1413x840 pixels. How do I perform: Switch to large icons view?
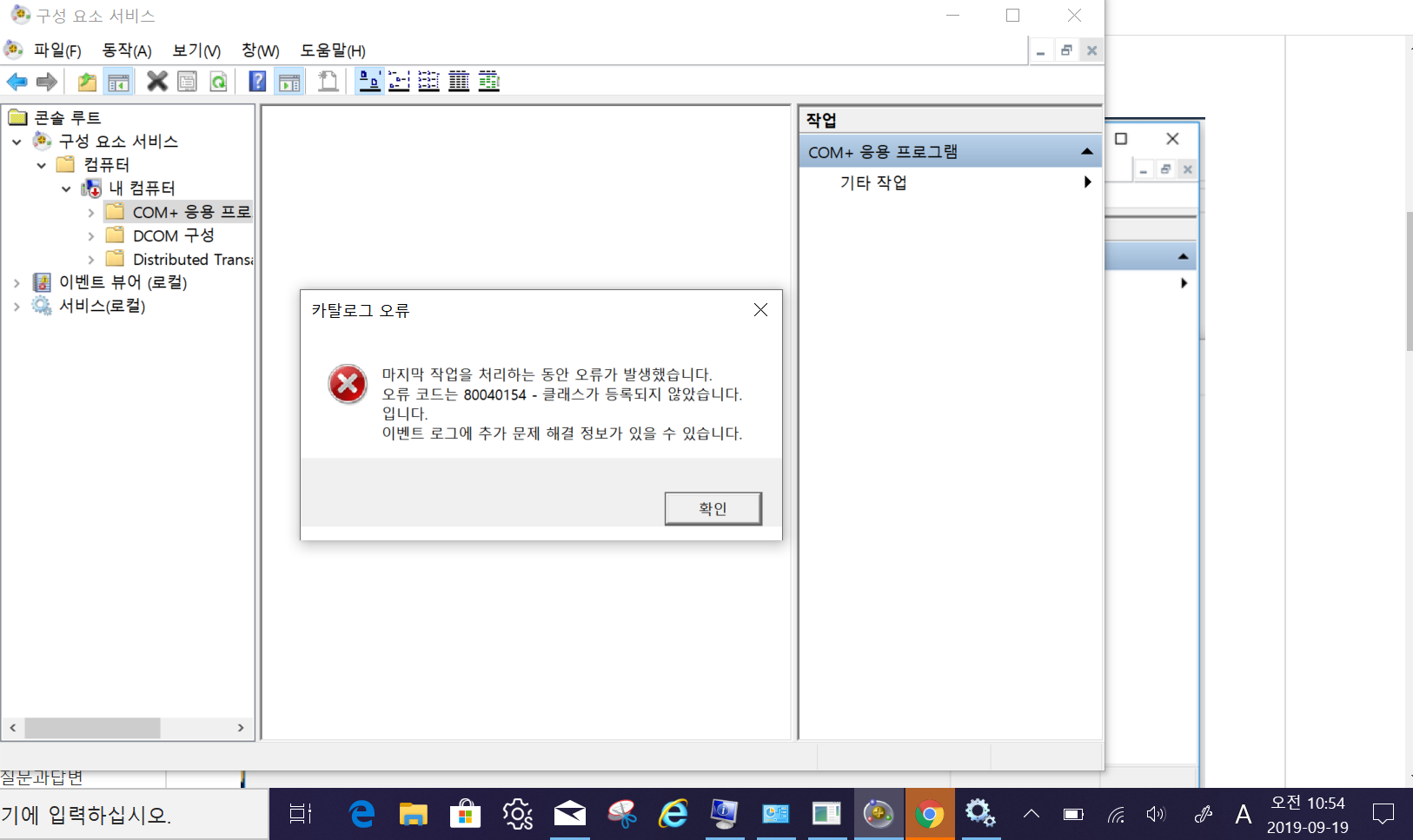(369, 82)
